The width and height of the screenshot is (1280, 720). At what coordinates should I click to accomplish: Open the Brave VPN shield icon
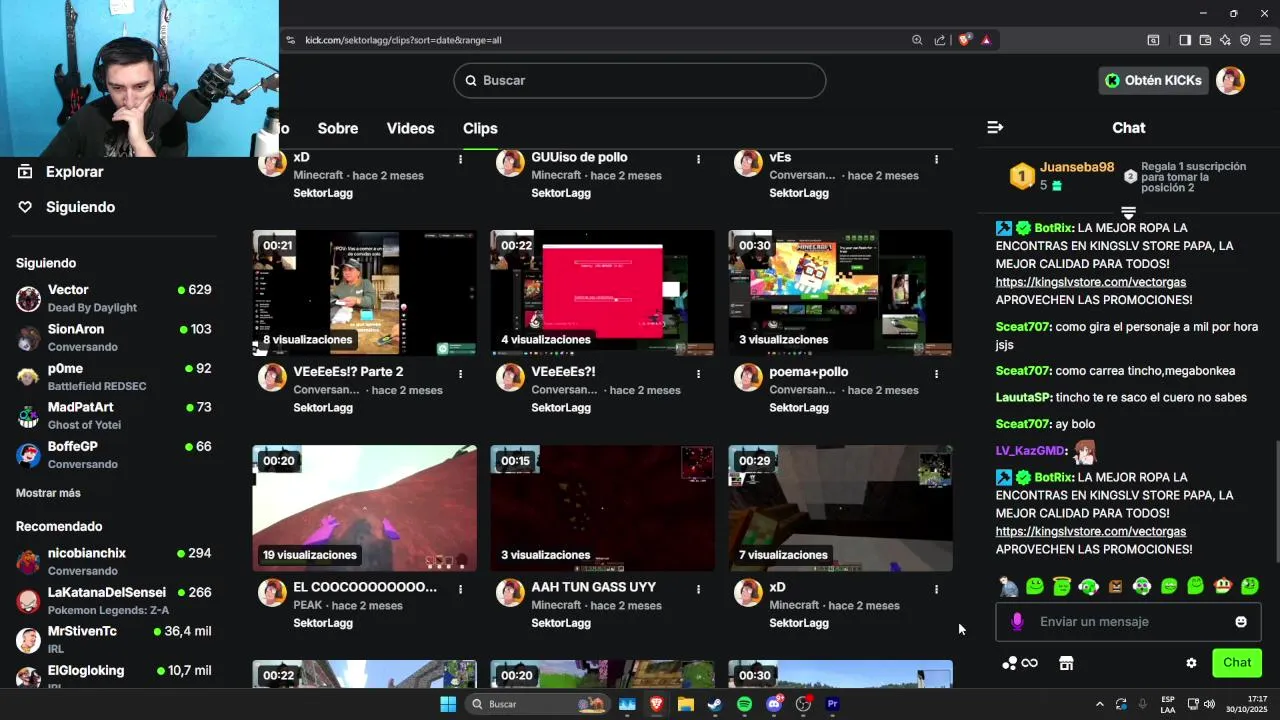point(1245,40)
